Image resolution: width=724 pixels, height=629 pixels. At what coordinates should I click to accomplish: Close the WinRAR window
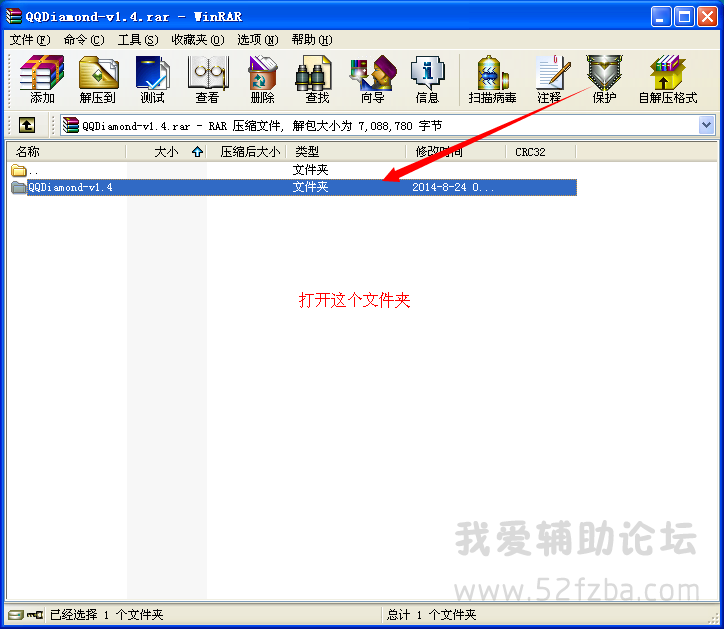707,17
